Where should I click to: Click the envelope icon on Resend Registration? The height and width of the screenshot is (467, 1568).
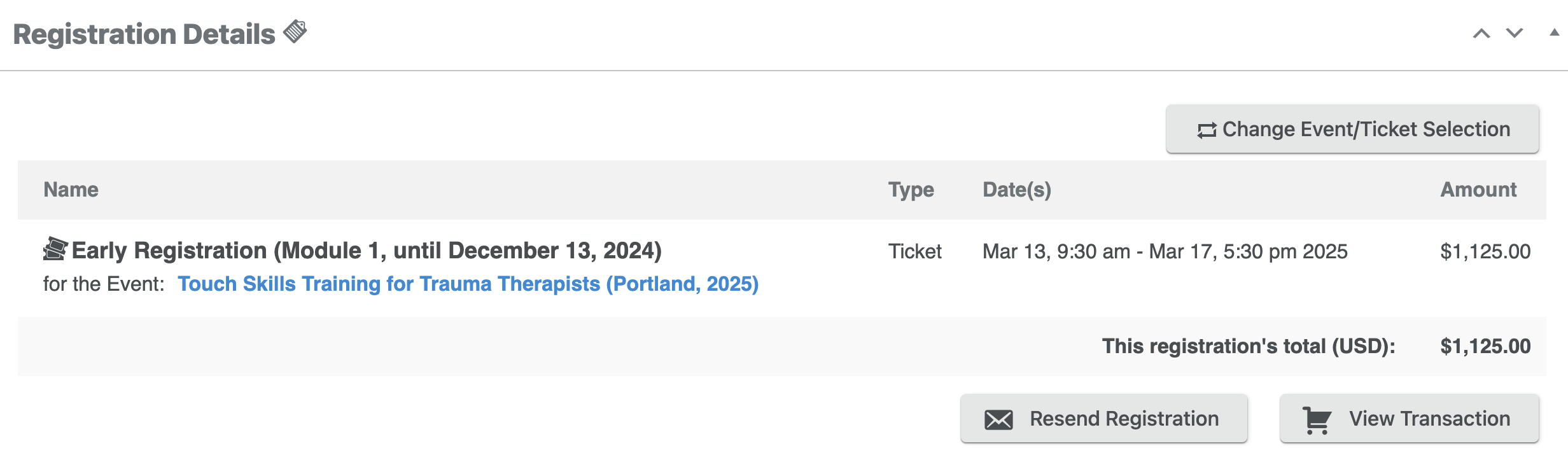pos(998,419)
